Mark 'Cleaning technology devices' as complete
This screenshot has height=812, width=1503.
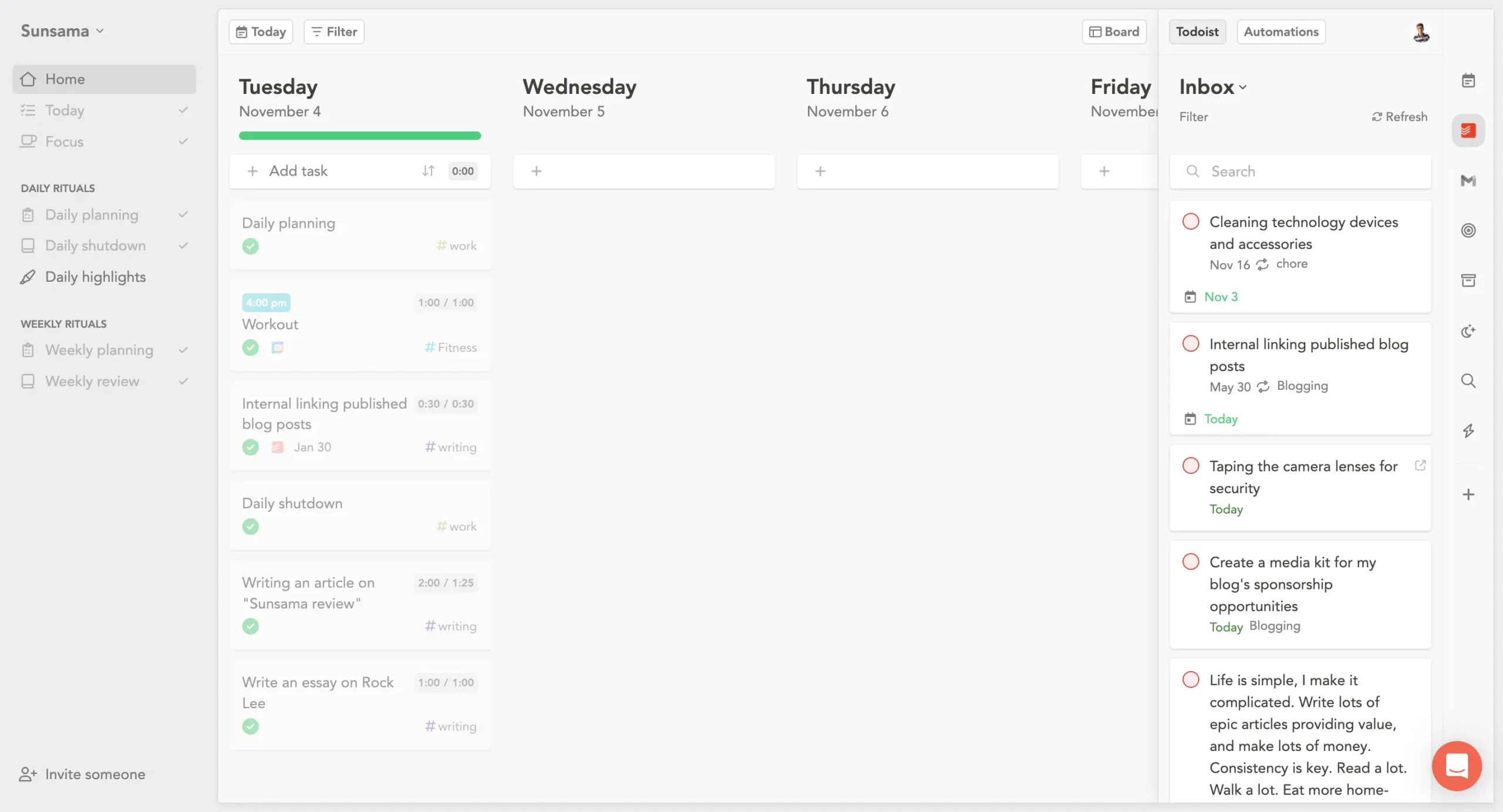click(x=1191, y=221)
